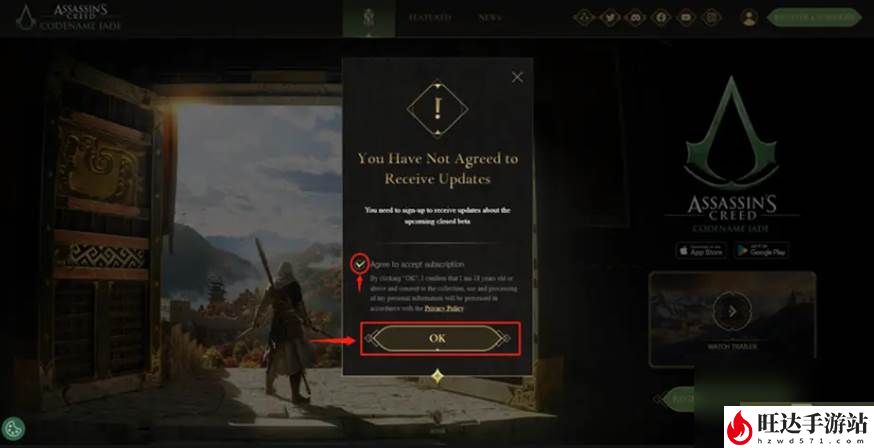Switch to the Featured nav tab
The width and height of the screenshot is (874, 448).
tap(429, 18)
